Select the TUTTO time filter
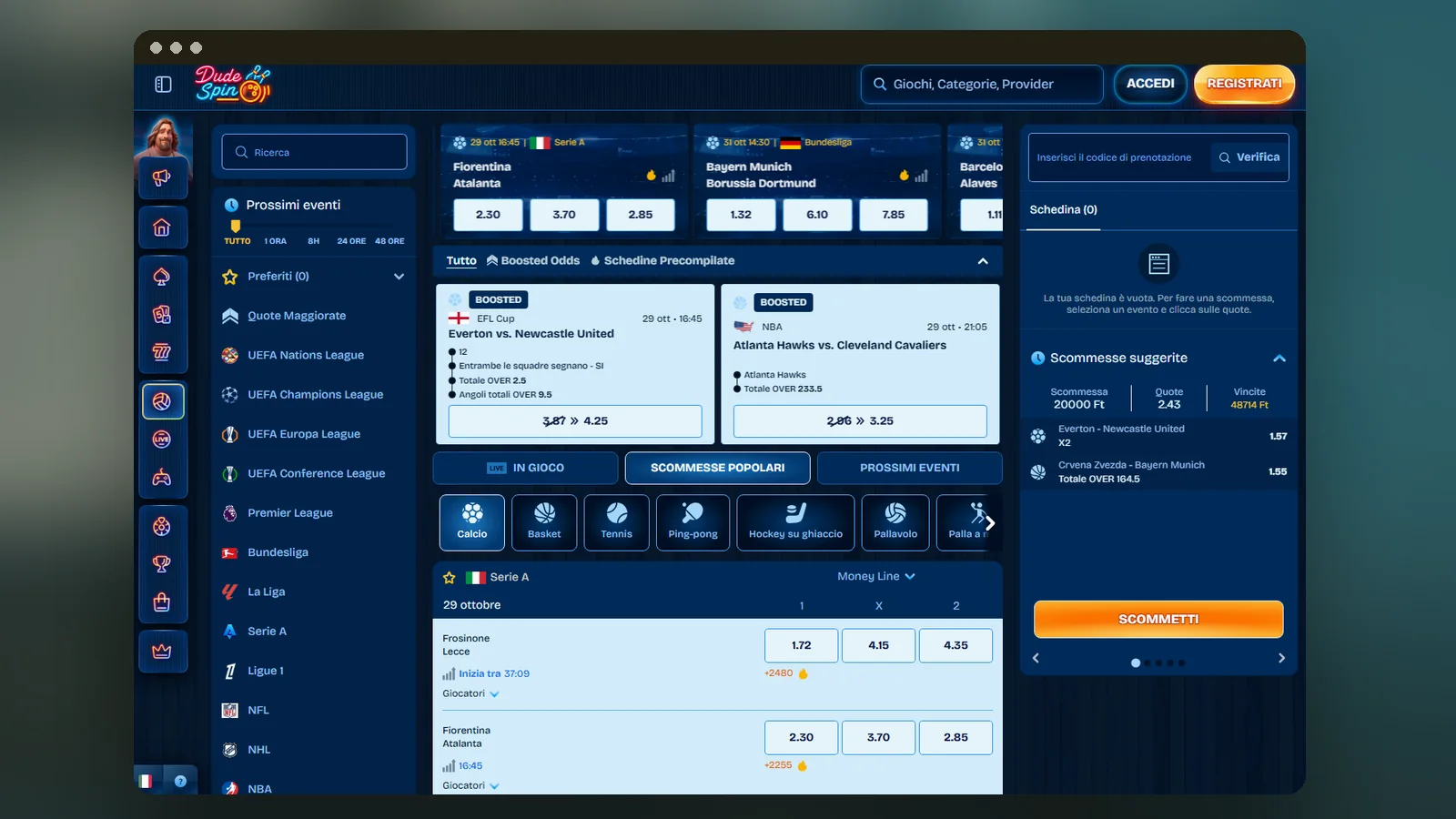Viewport: 1456px width, 819px height. 238,241
